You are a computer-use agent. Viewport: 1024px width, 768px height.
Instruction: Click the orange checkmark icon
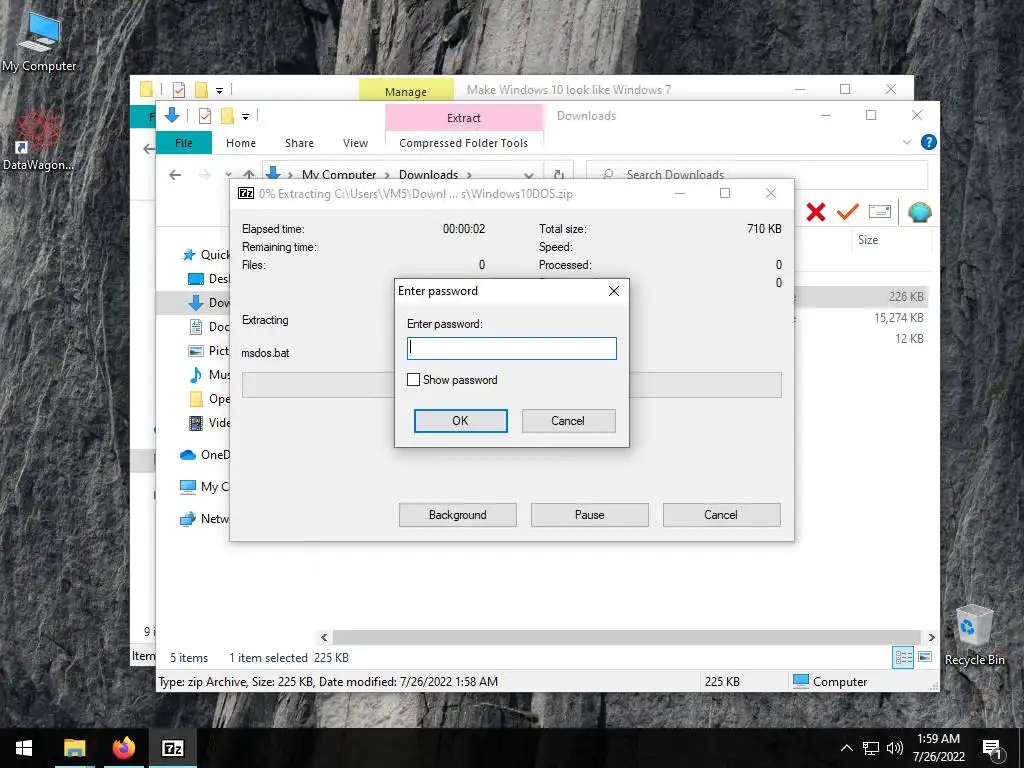pyautogui.click(x=848, y=212)
